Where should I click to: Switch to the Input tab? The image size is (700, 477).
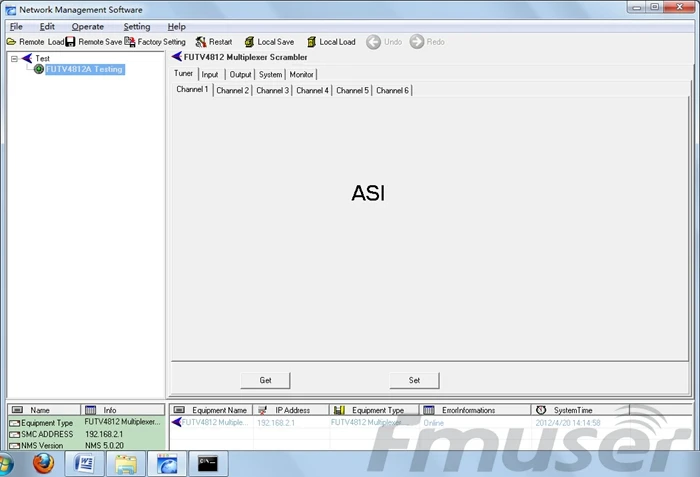[x=209, y=75]
